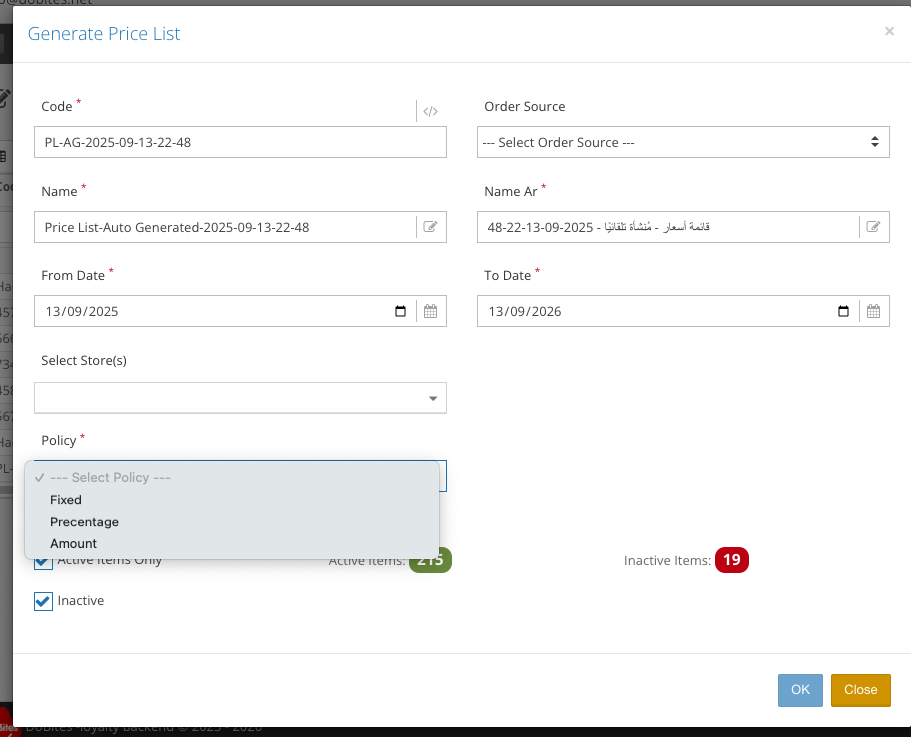
Task: Uncheck the Active Items Only checkbox
Action: [43, 562]
